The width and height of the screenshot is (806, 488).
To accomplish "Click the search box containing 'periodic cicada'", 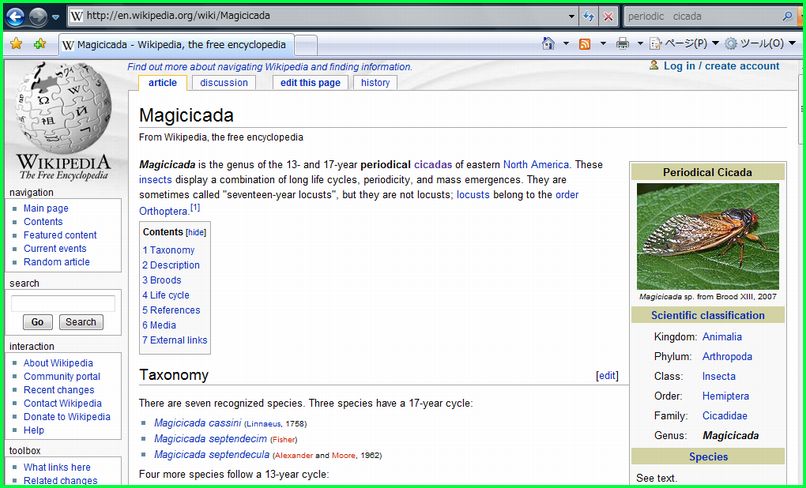I will [702, 16].
